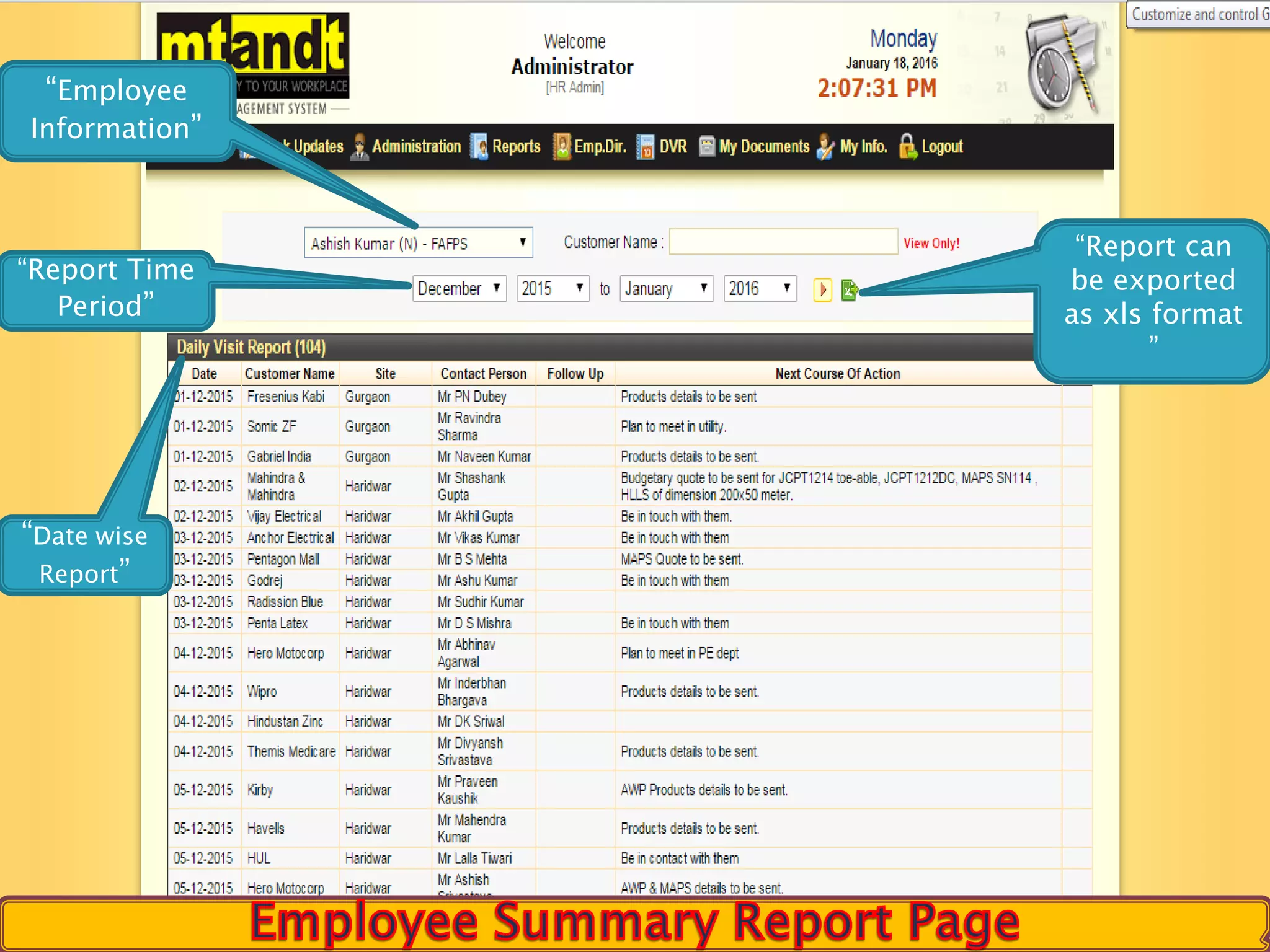Open the Administration menu
Image resolution: width=1270 pixels, height=952 pixels.
click(417, 147)
